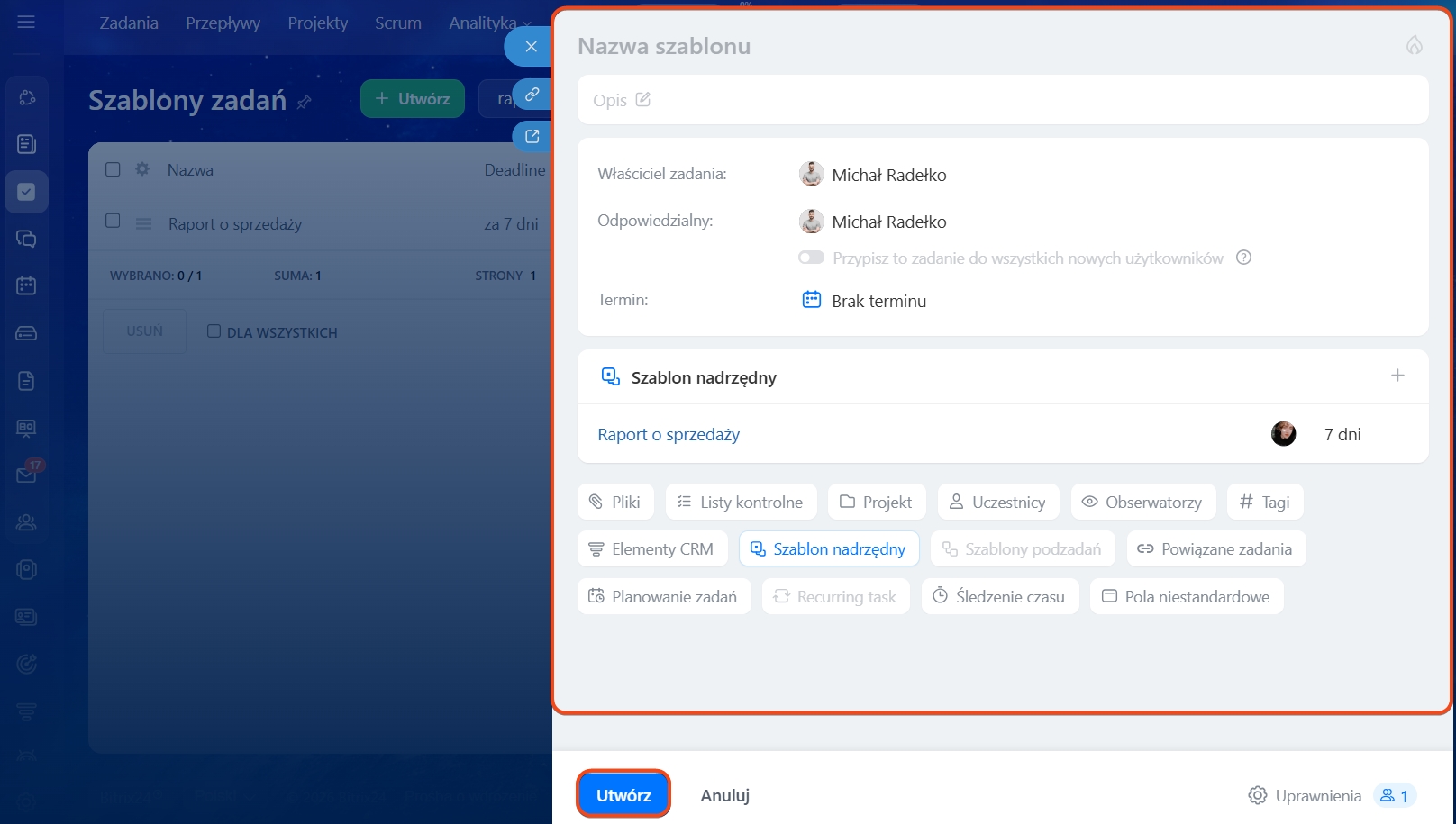Click the USUŃ button
This screenshot has height=824, width=1456.
[144, 331]
